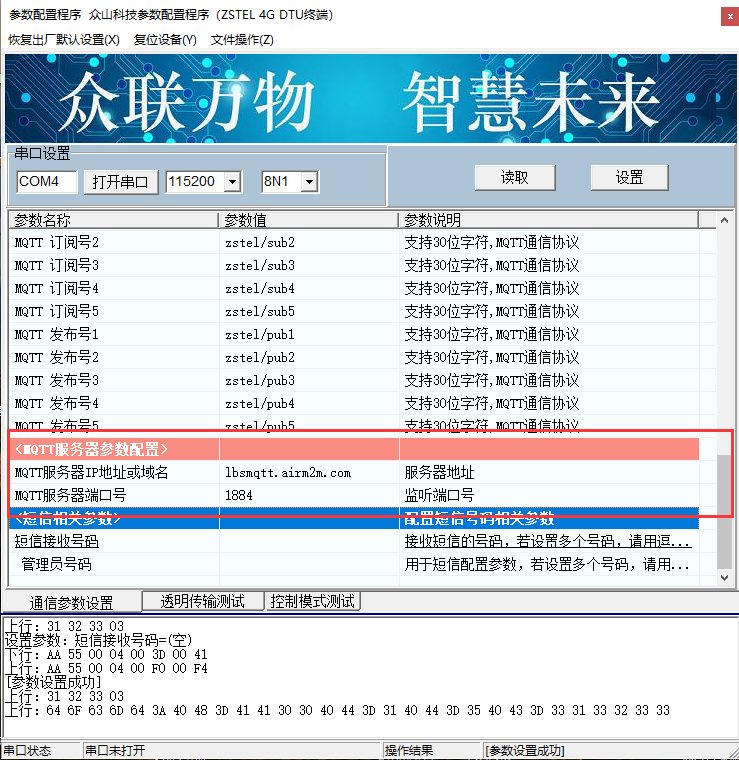Select the MQTT服务器端口号 row
The height and width of the screenshot is (760, 739).
[x=354, y=495]
